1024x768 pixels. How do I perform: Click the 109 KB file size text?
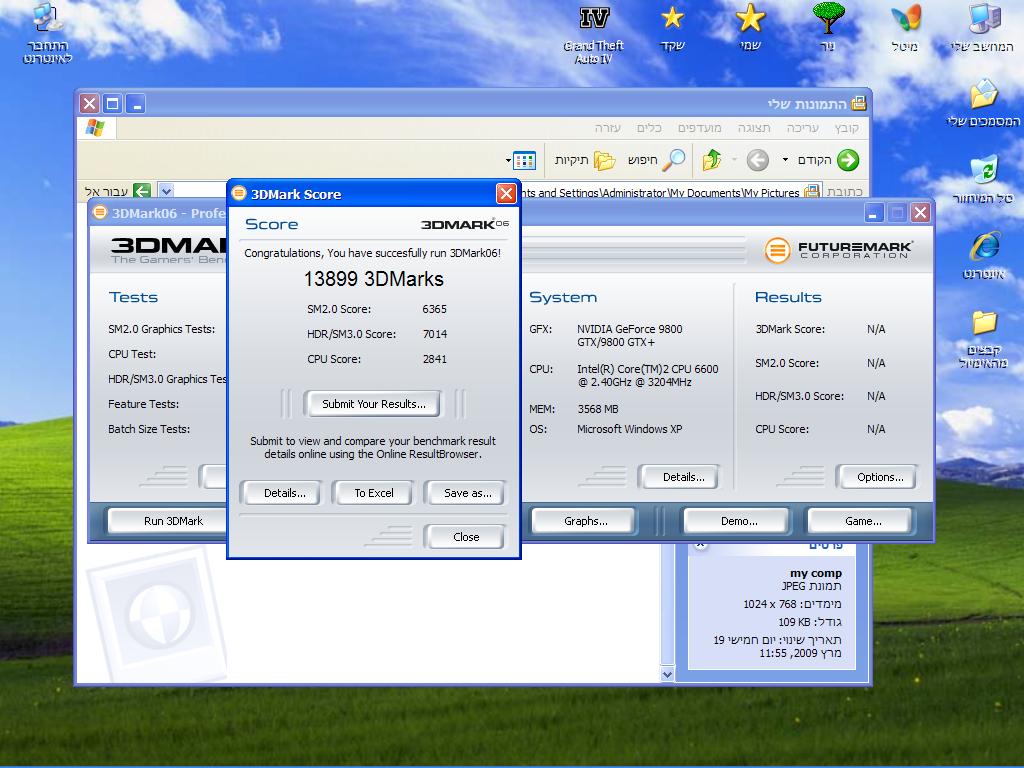click(793, 621)
